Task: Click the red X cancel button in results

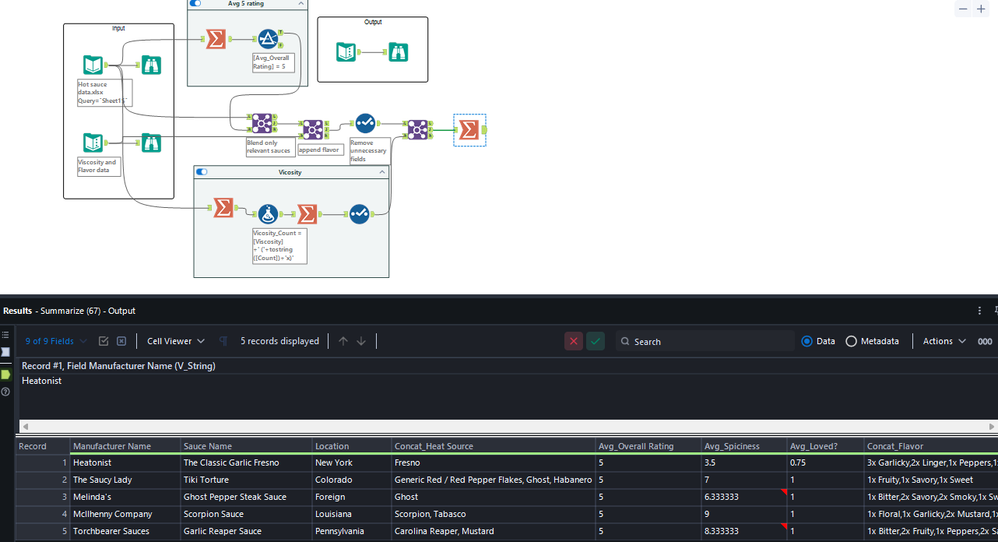Action: point(573,341)
